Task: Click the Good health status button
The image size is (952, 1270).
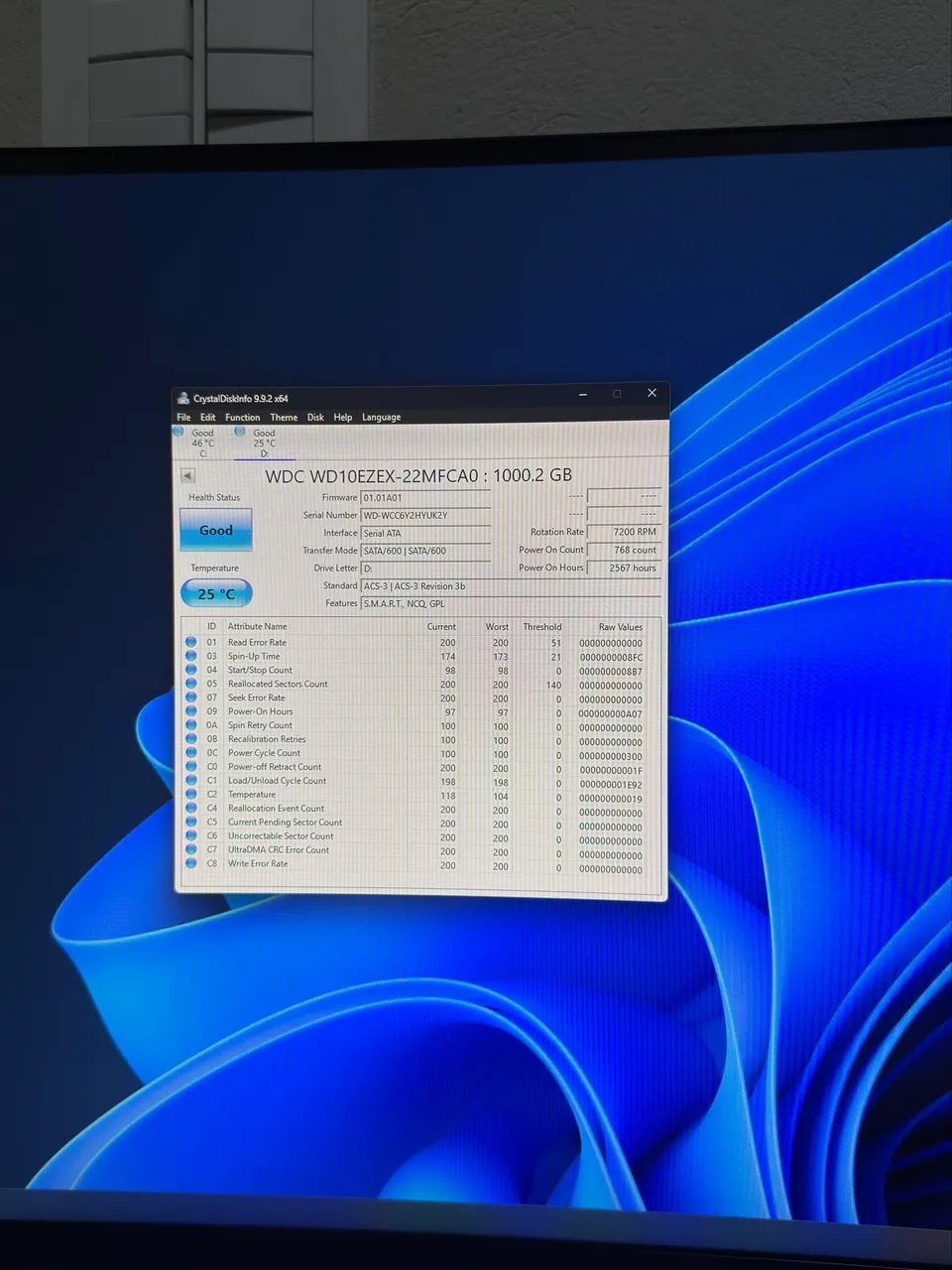Action: pyautogui.click(x=216, y=530)
